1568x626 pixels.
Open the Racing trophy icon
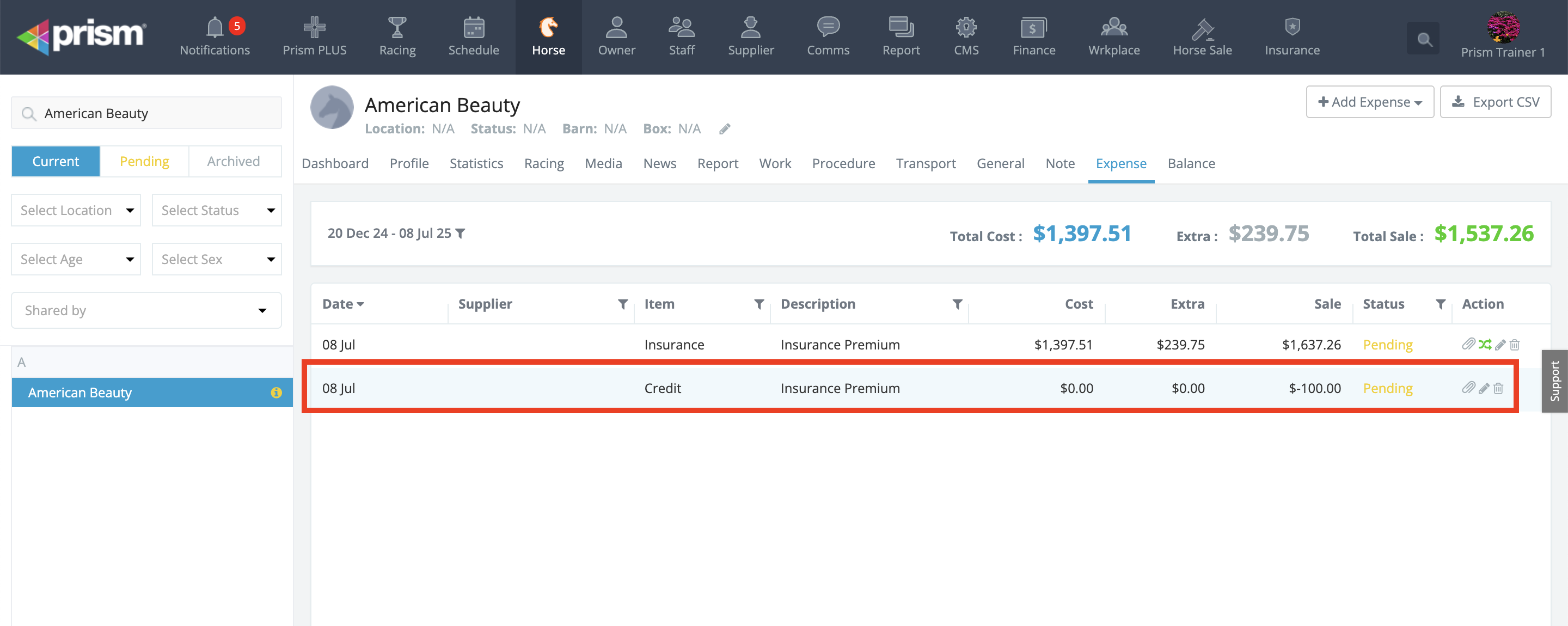point(397,28)
